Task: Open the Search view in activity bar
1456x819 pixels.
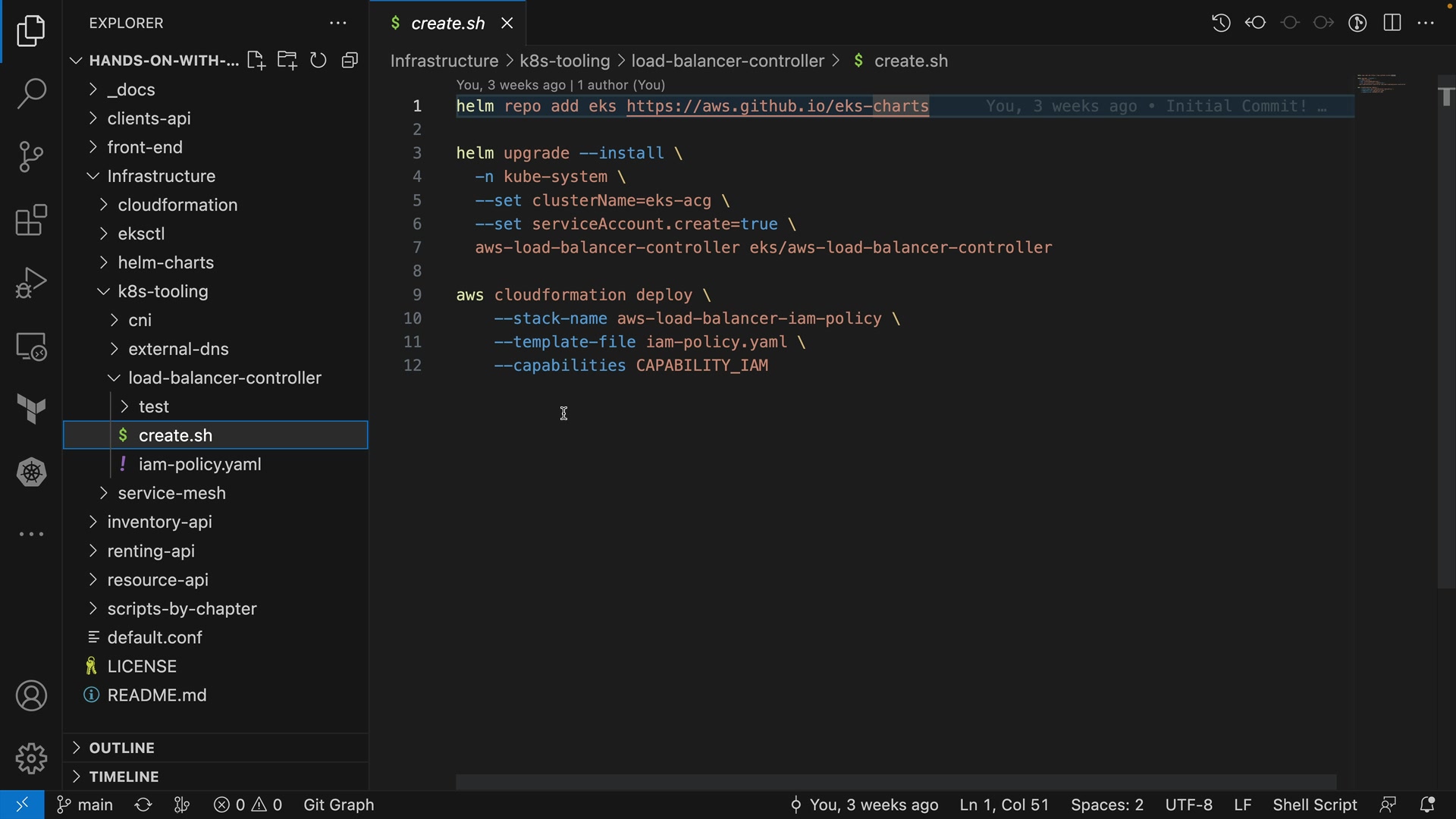Action: click(31, 94)
